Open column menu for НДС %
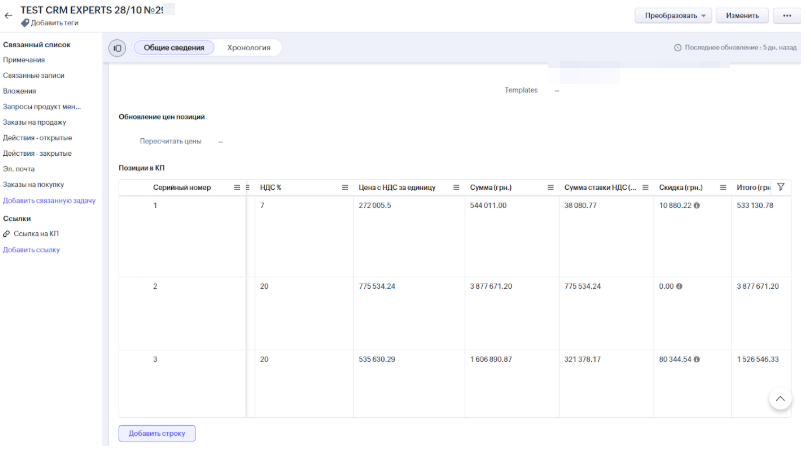Viewport: 806px width, 468px height. tap(345, 188)
